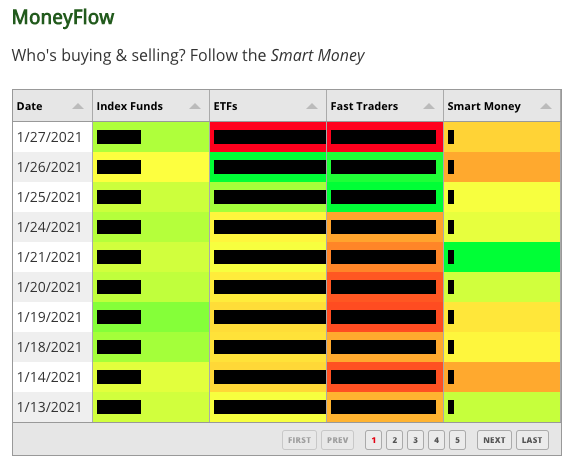Screen dimensions: 575x469
Task: Click red ETFs cell for 1/27/2021
Action: point(268,137)
